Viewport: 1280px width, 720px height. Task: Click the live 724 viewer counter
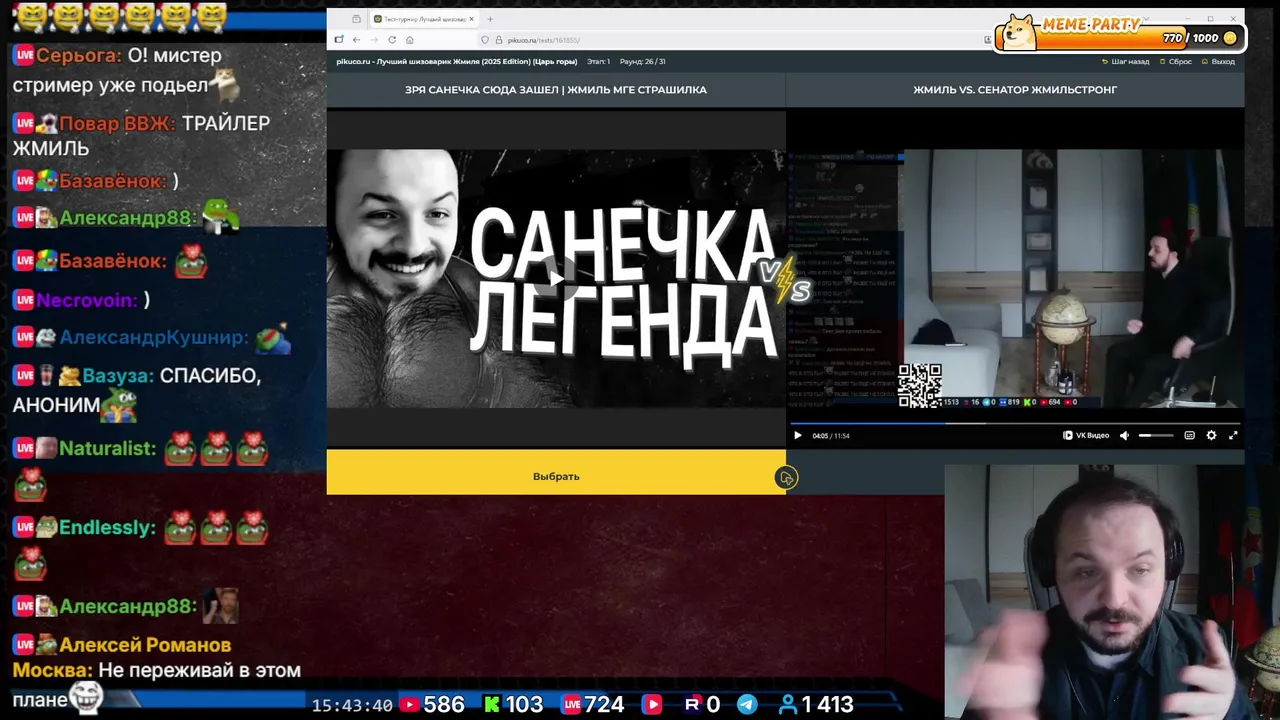[593, 704]
